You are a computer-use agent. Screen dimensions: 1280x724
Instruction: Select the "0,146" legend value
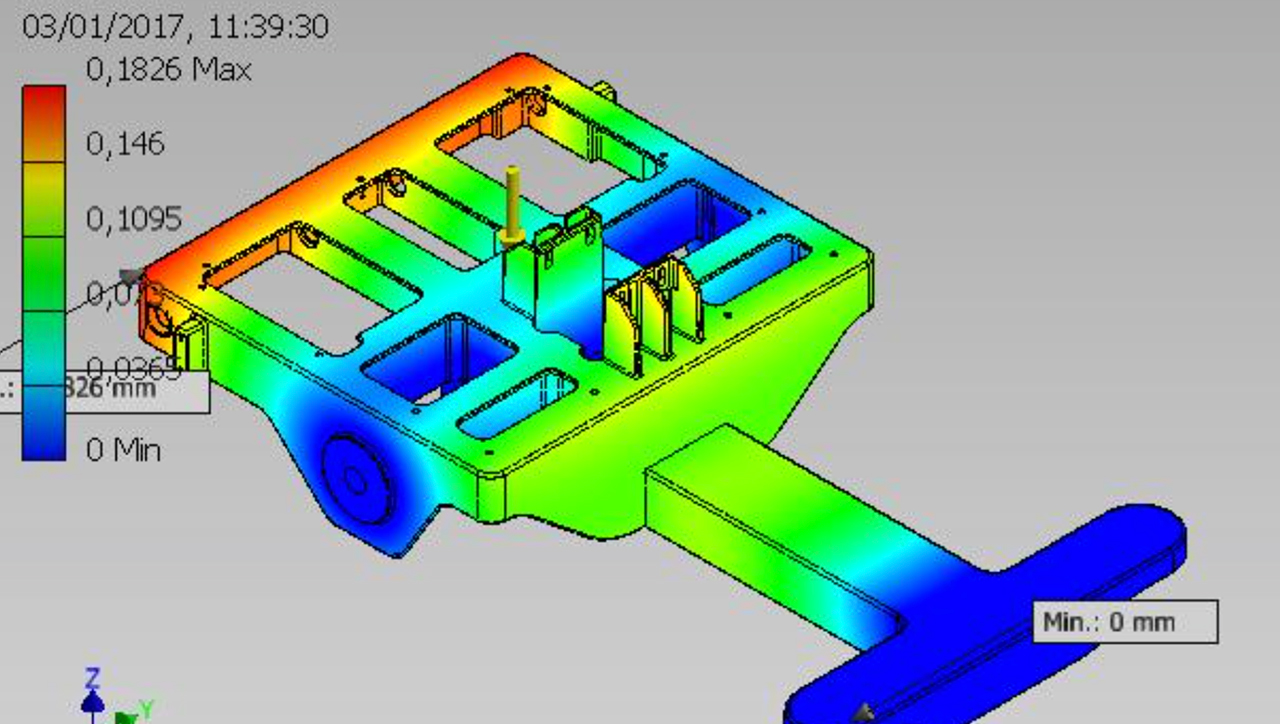[125, 144]
